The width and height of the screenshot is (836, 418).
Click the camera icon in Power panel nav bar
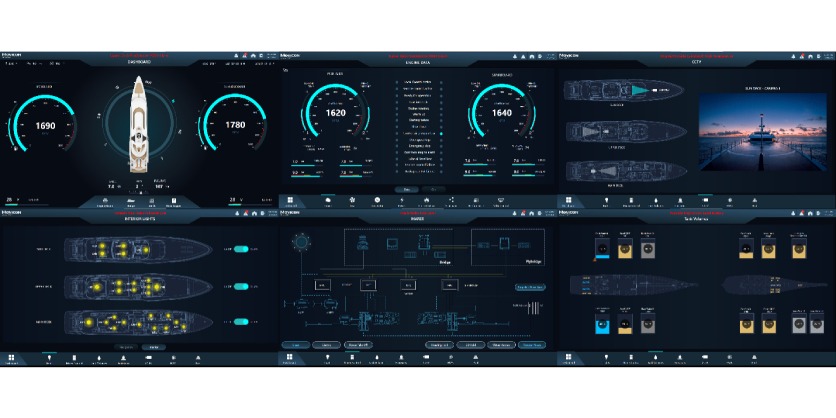tap(426, 358)
